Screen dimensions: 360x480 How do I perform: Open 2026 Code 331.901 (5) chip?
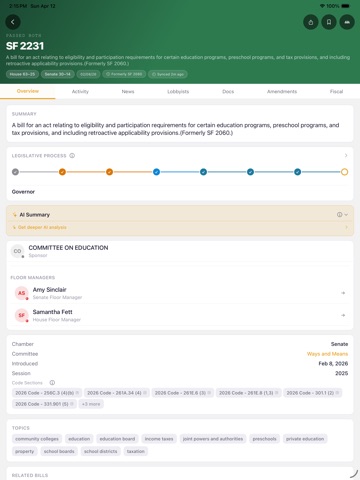[x=44, y=404]
